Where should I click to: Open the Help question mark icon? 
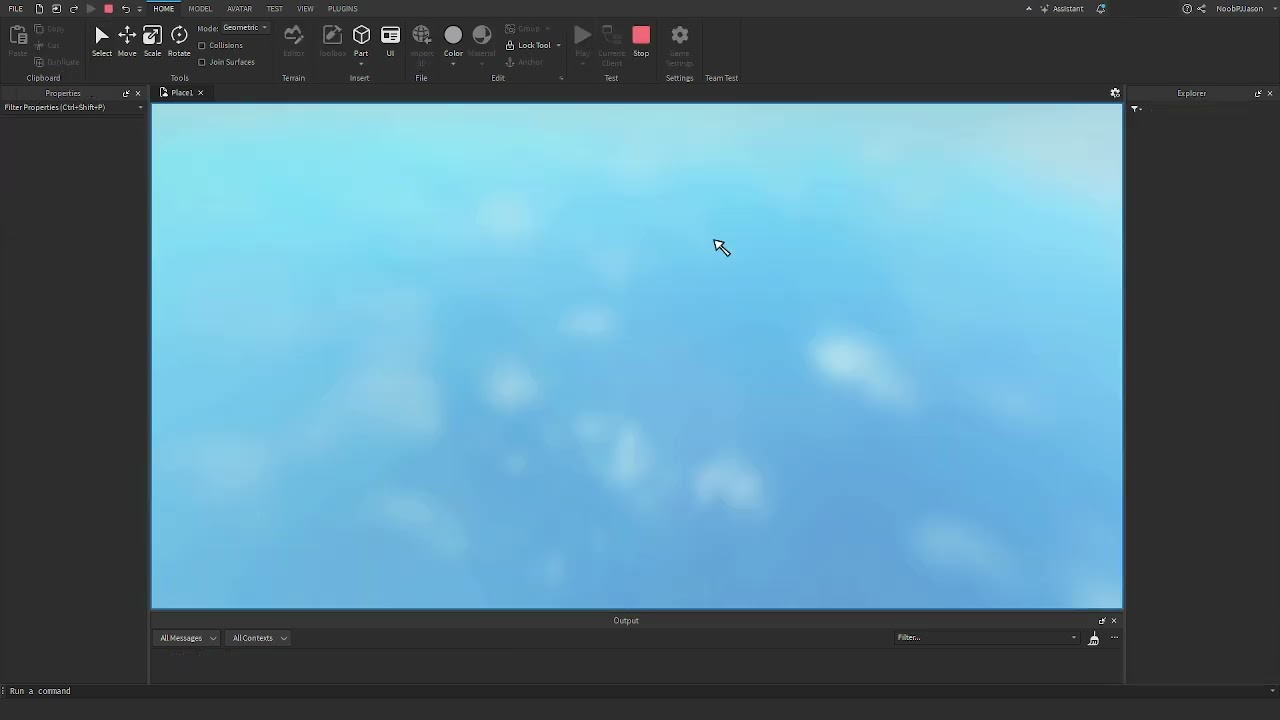tap(1187, 9)
